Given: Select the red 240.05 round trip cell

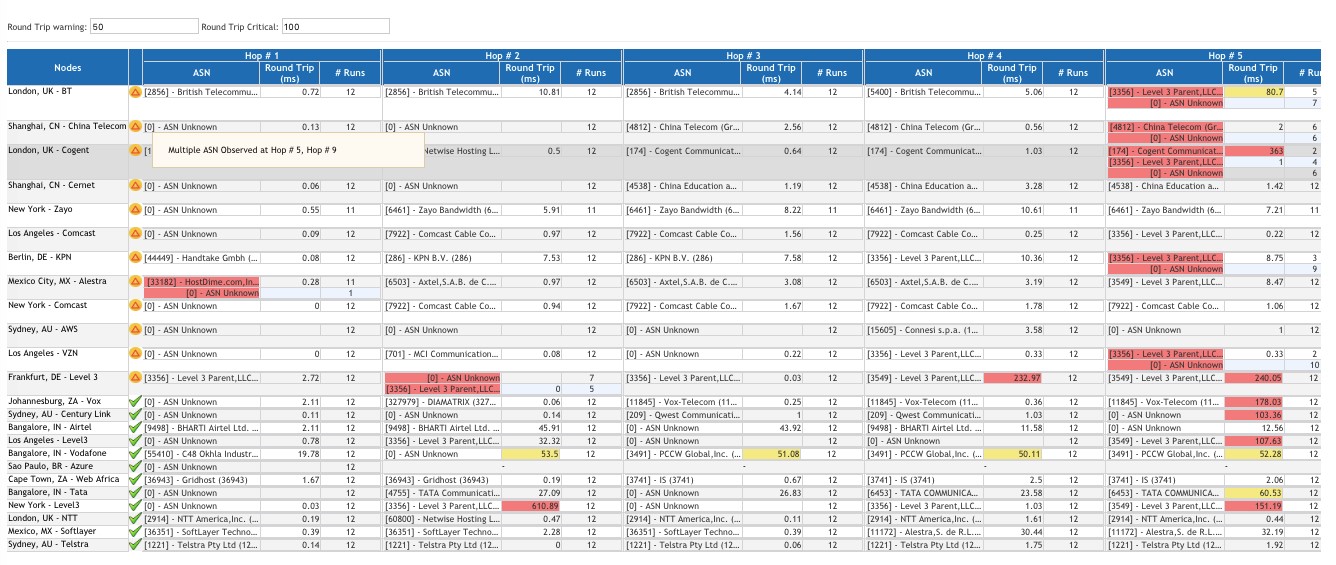Looking at the screenshot, I should (x=1253, y=378).
